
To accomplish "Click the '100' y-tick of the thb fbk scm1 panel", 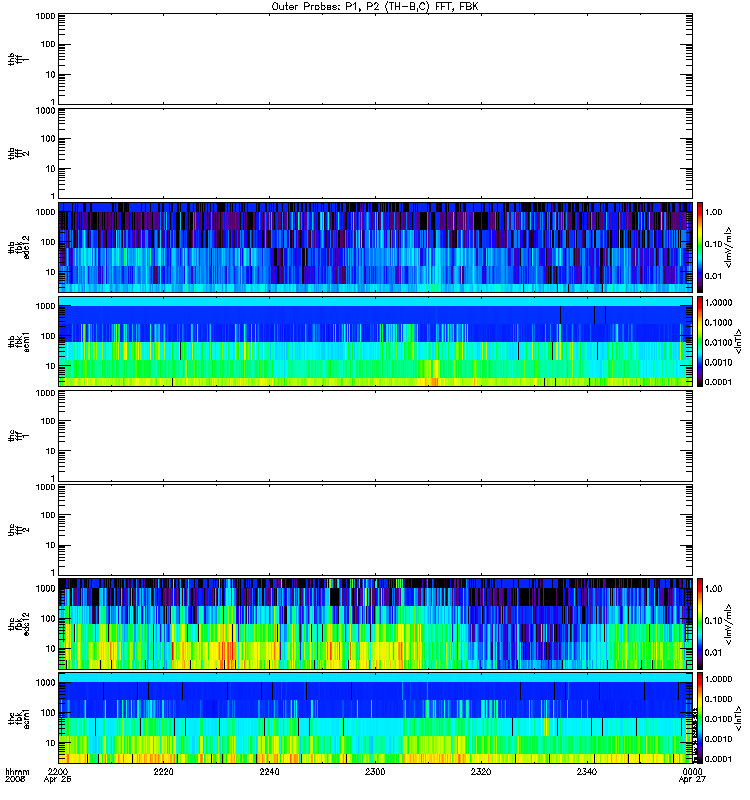I will point(48,336).
